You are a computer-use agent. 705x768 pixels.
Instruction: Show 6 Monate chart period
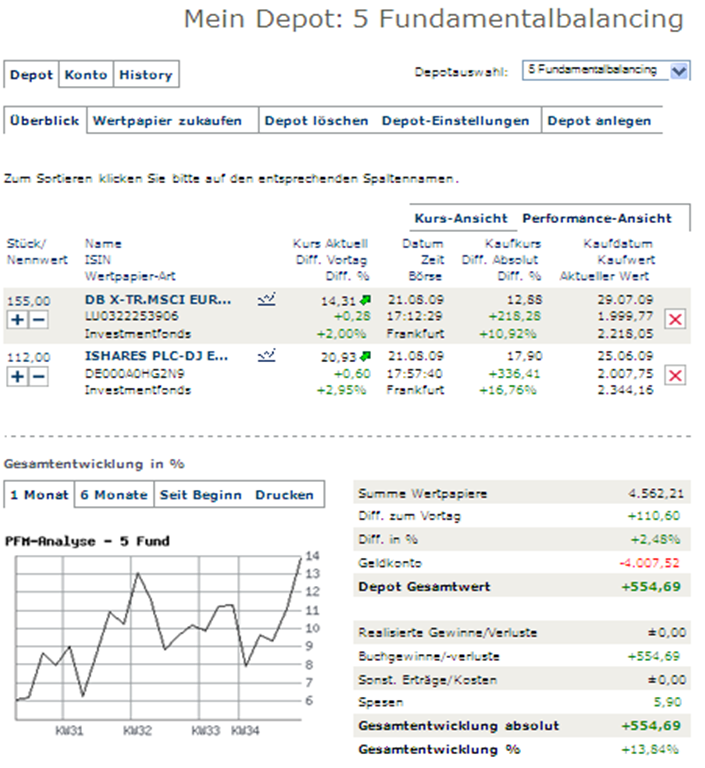(114, 495)
